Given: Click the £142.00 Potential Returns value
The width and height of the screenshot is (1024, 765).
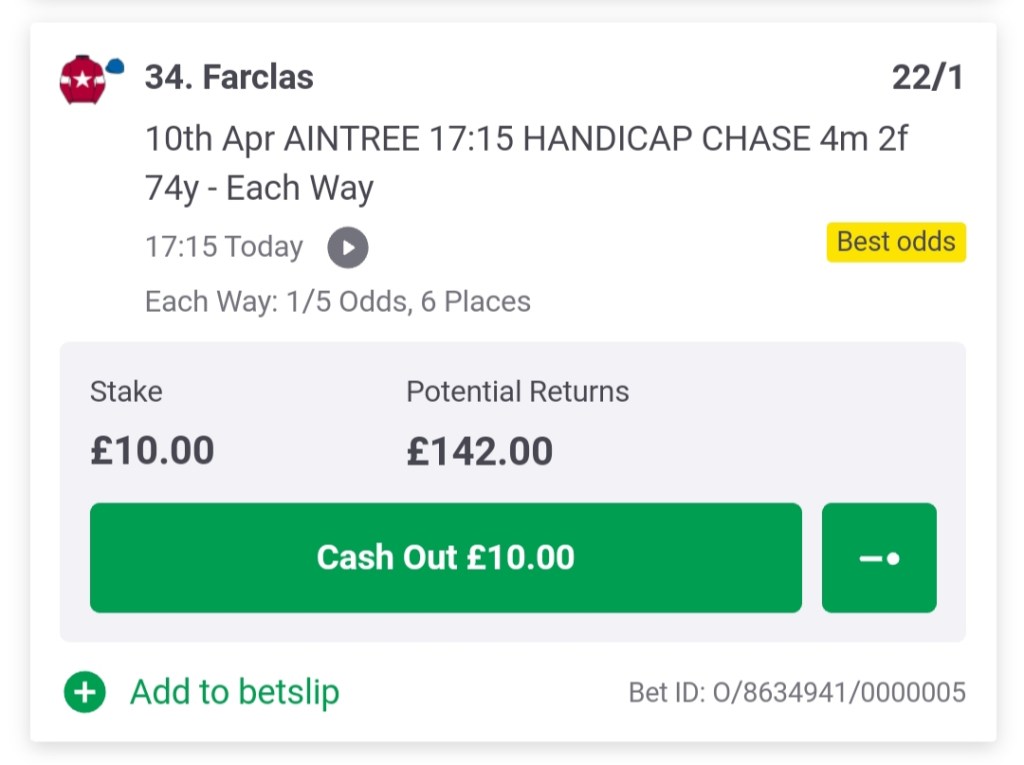Looking at the screenshot, I should pos(479,450).
